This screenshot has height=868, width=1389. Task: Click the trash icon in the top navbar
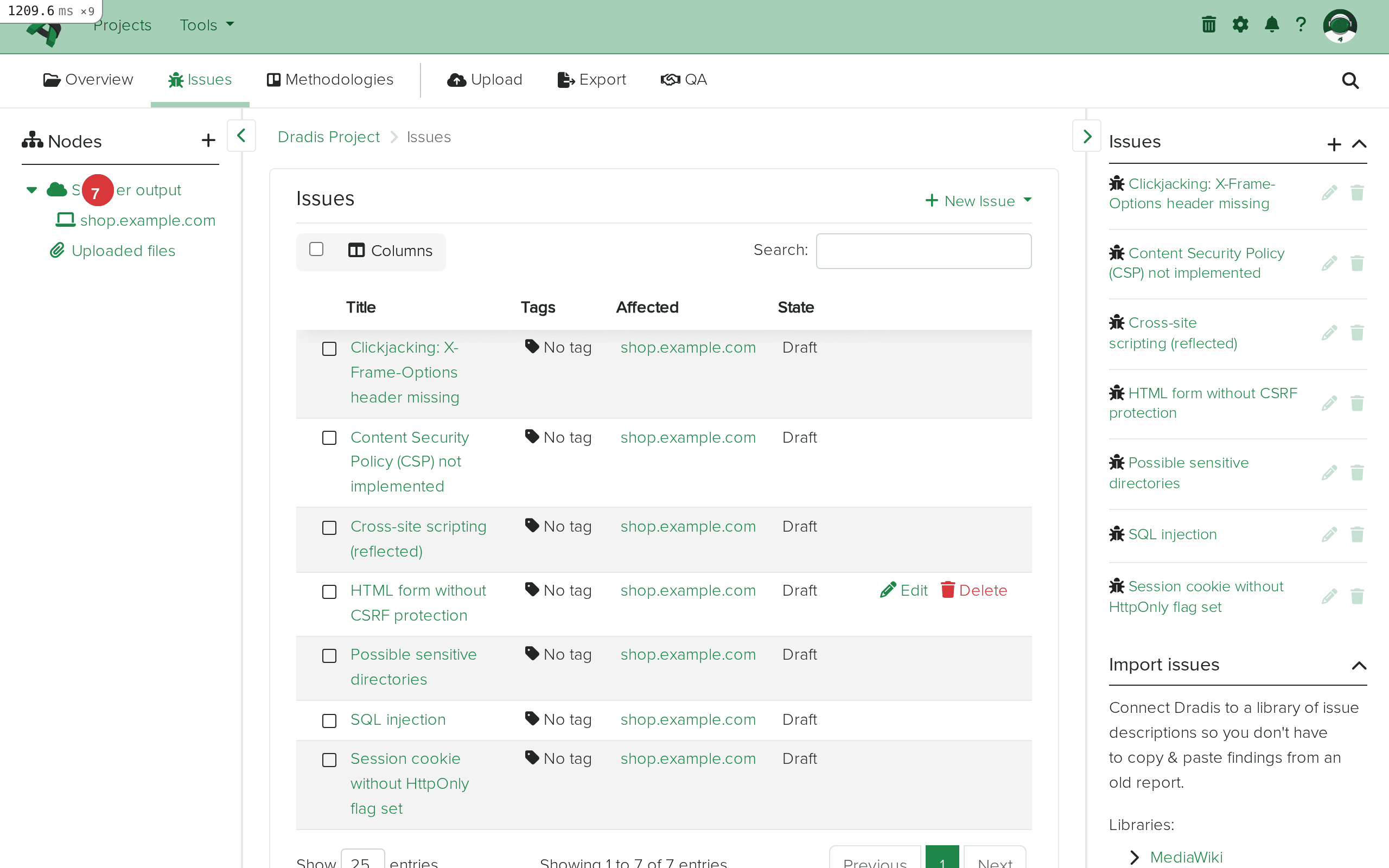pyautogui.click(x=1208, y=24)
